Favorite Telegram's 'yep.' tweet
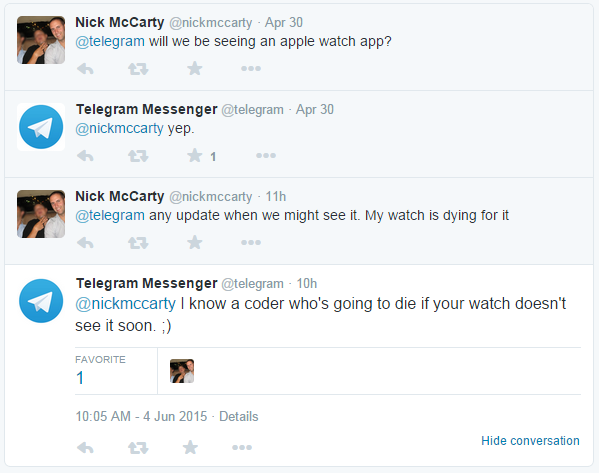The width and height of the screenshot is (599, 473). (x=194, y=156)
